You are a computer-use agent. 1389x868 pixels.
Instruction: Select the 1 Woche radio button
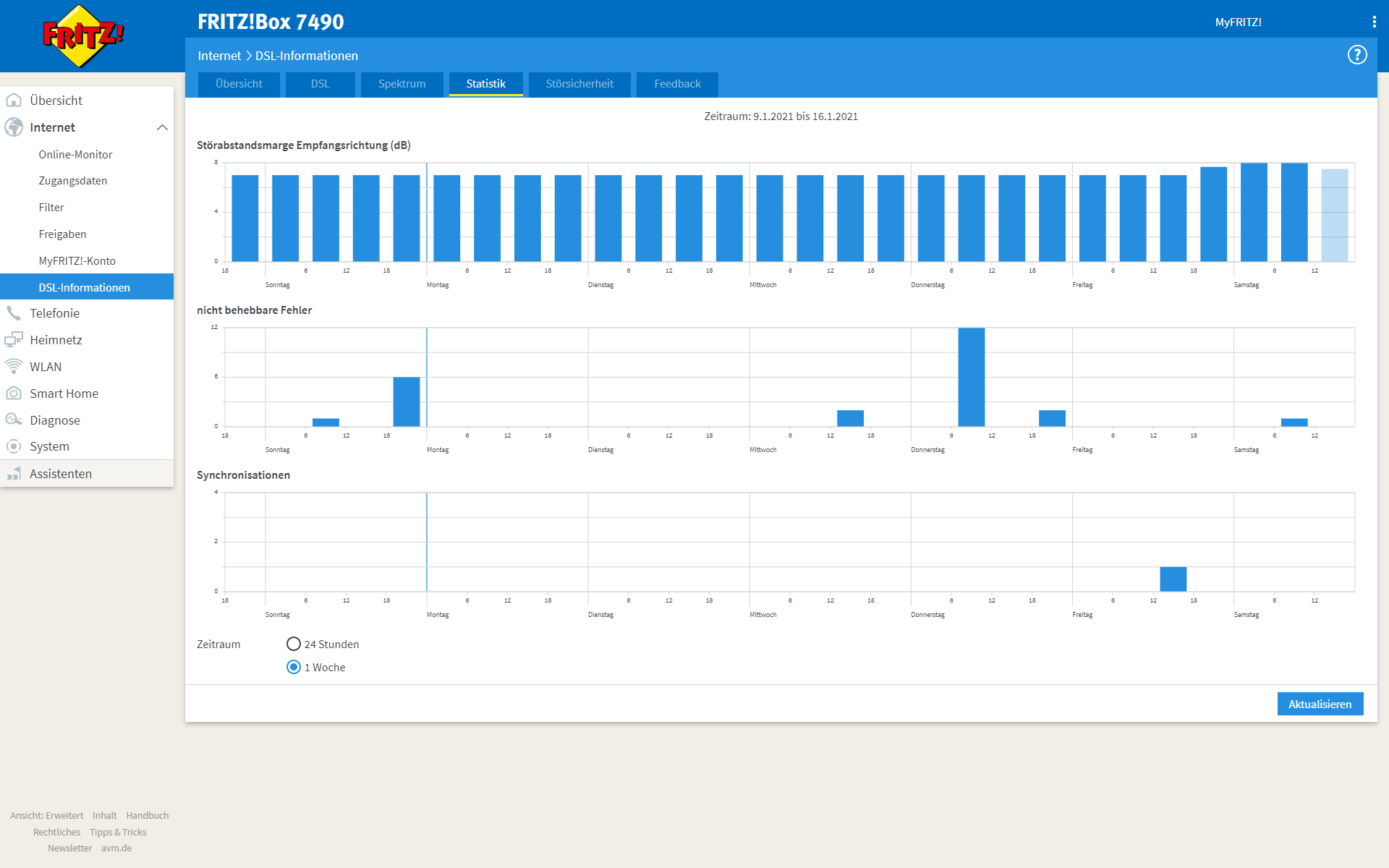tap(293, 667)
